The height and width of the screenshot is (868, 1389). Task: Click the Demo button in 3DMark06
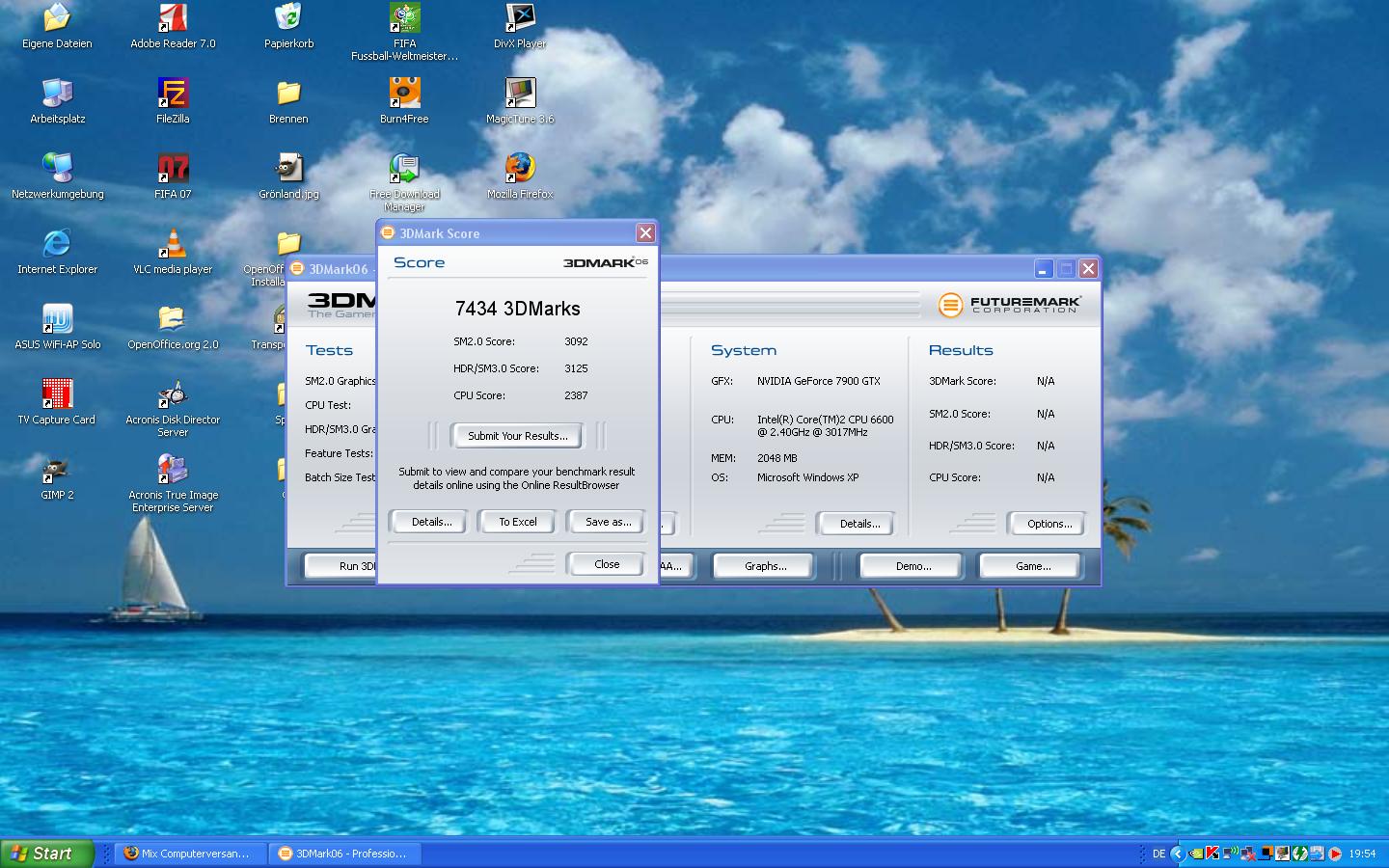point(912,566)
